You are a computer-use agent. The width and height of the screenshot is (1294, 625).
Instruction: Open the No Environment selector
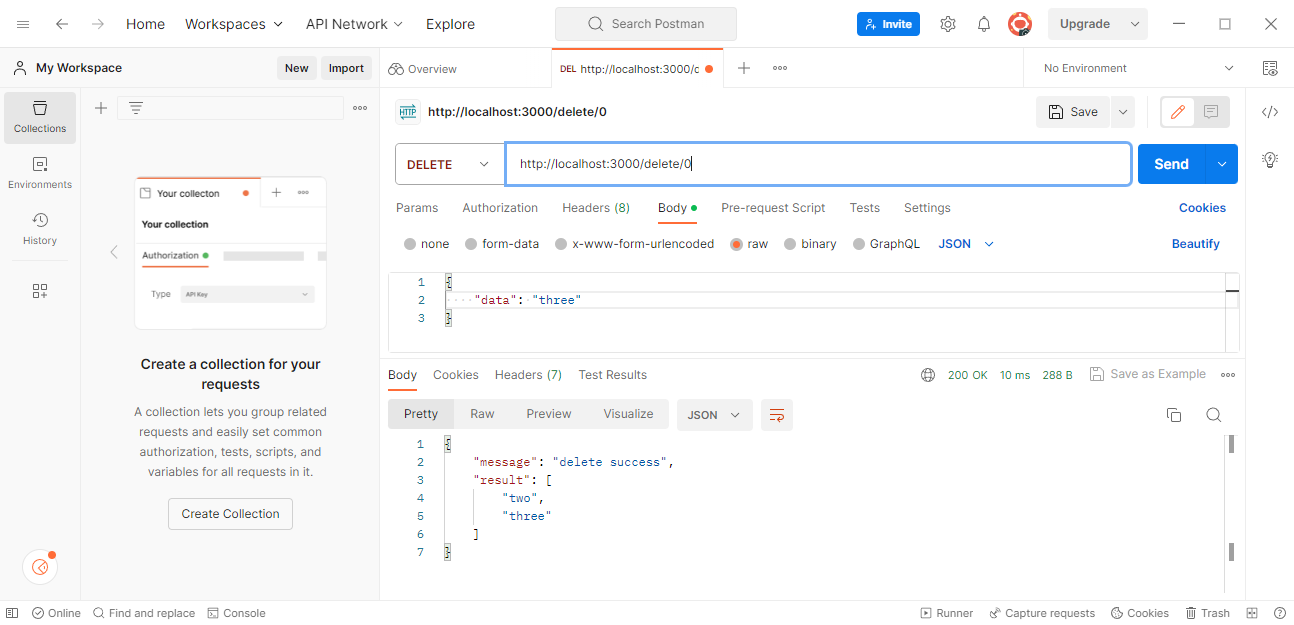point(1138,68)
